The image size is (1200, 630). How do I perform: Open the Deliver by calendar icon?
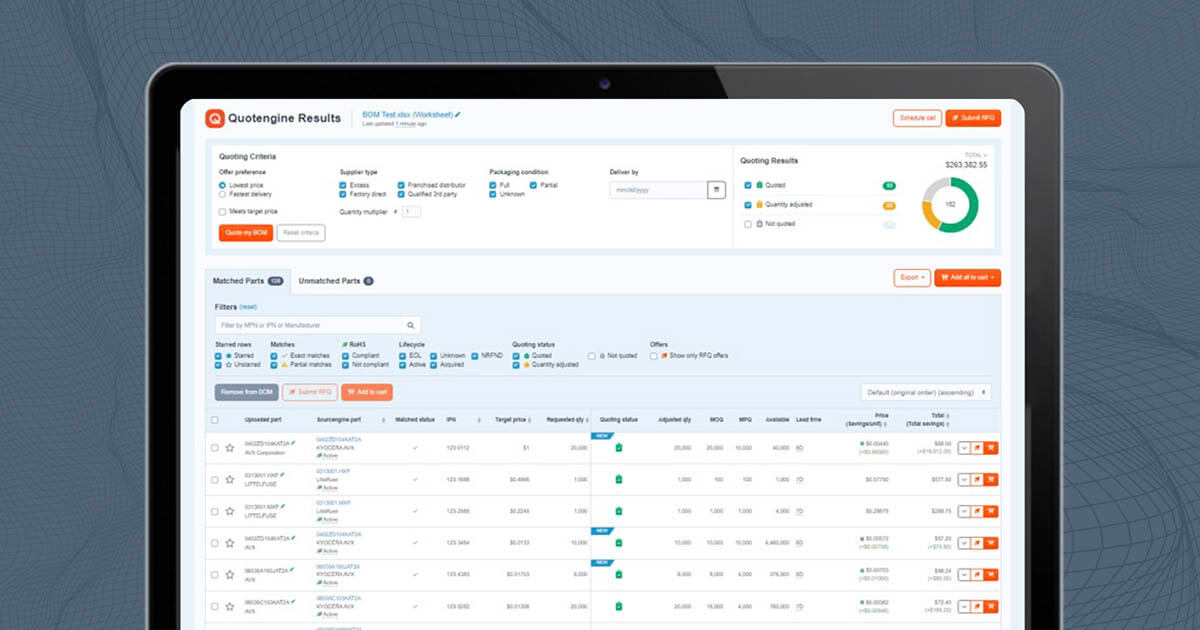click(716, 190)
